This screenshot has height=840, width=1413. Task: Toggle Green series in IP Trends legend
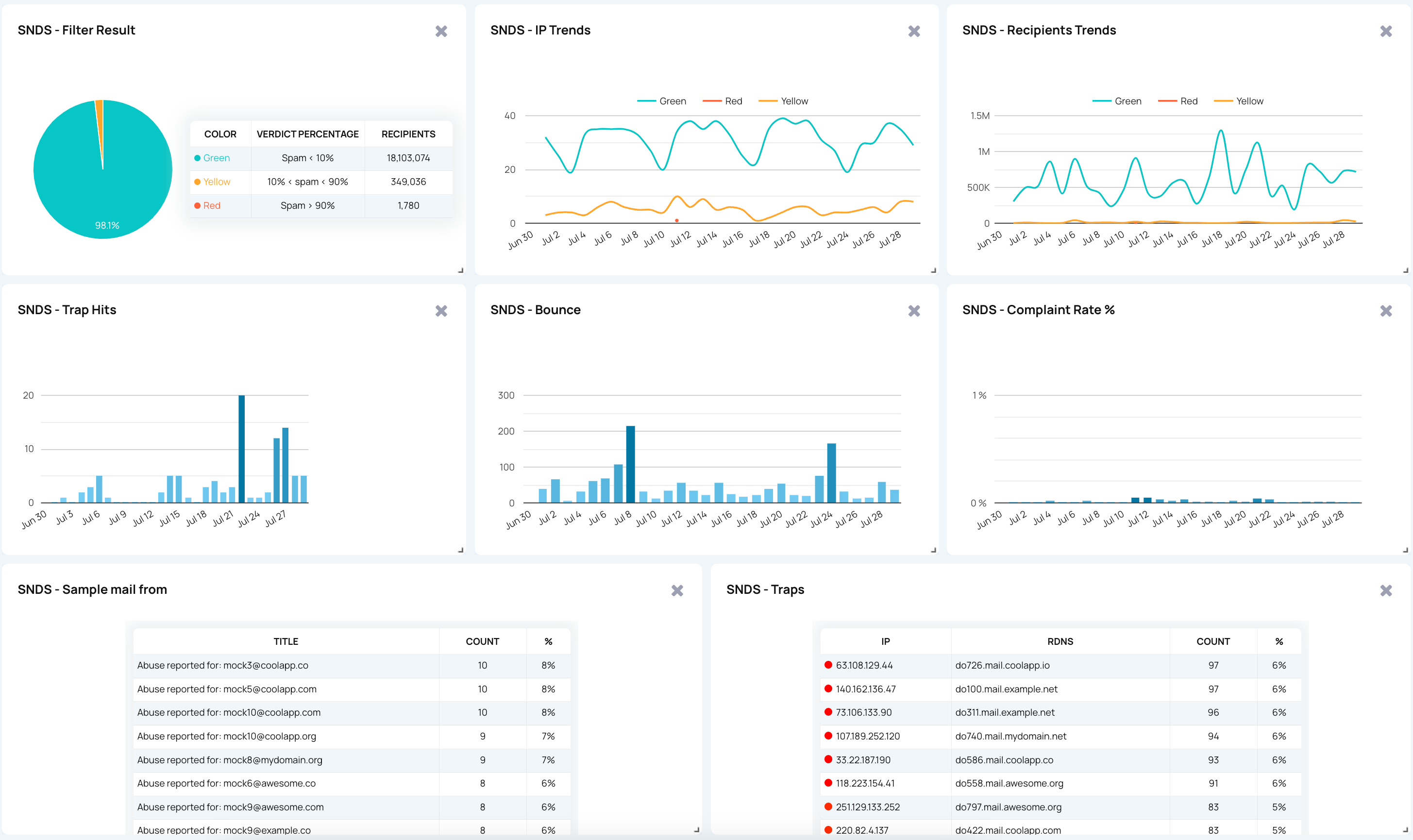(x=661, y=101)
